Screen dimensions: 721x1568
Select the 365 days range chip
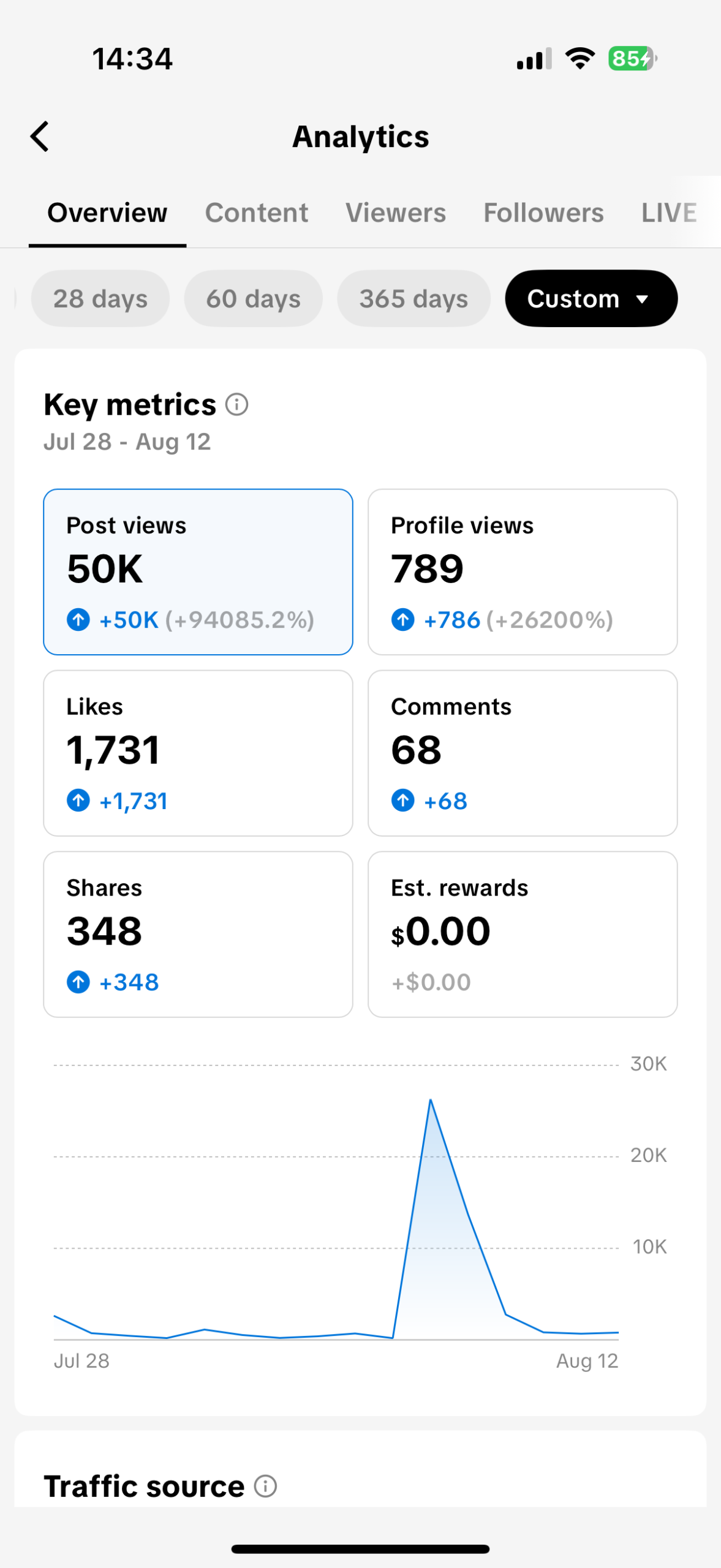pos(413,298)
